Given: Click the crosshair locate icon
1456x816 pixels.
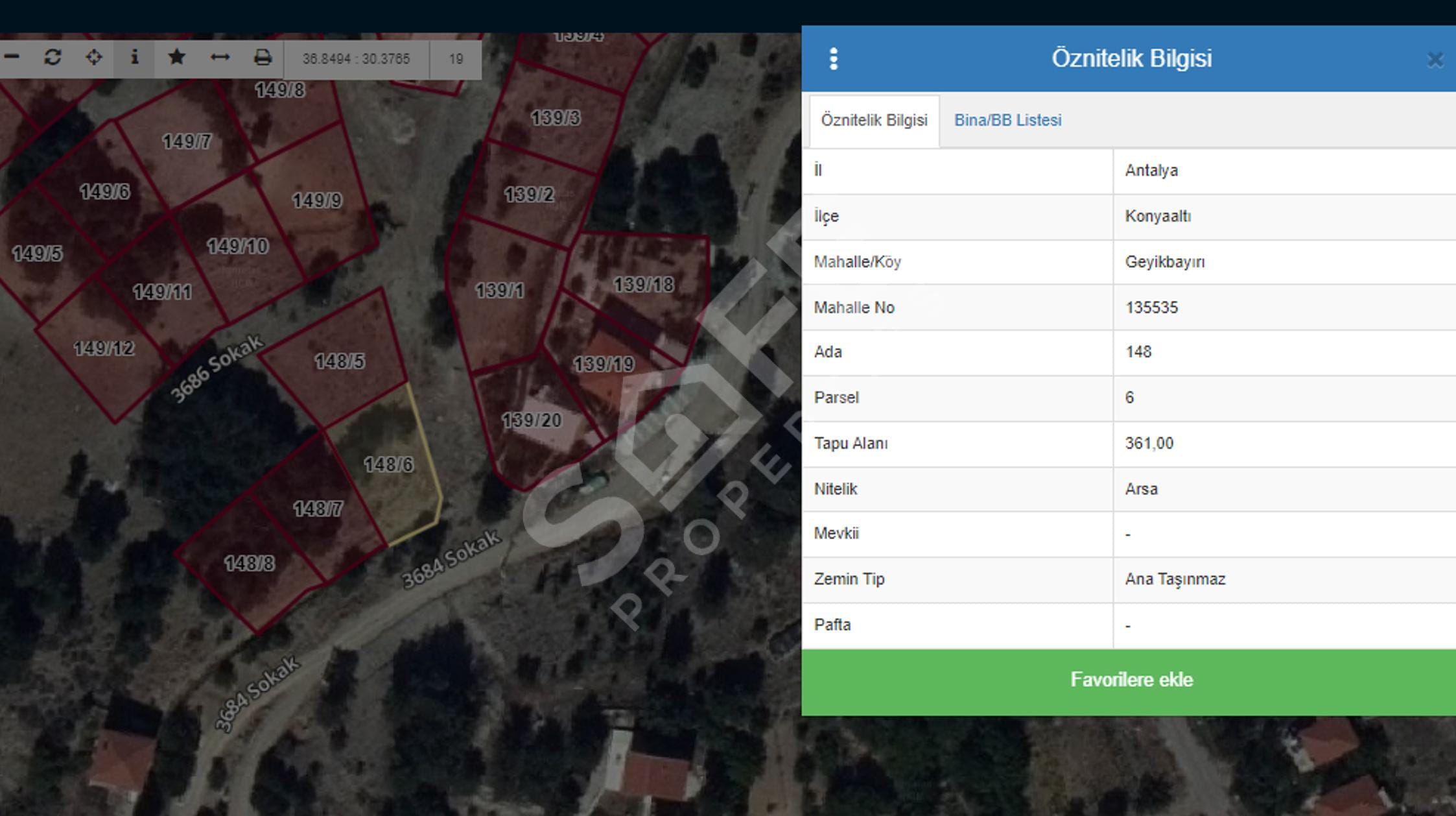Looking at the screenshot, I should 94,58.
